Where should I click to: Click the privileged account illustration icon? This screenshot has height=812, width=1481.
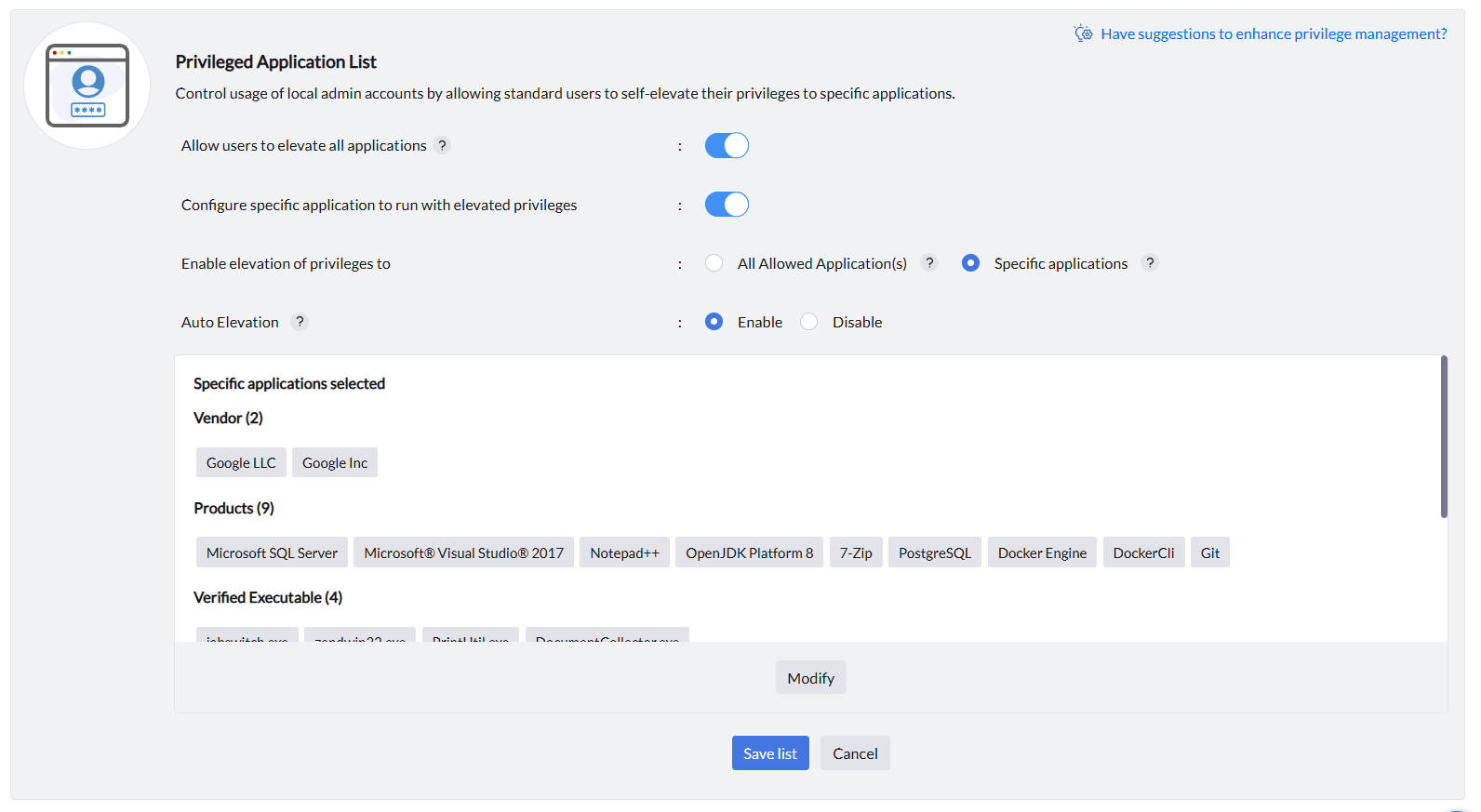[87, 86]
